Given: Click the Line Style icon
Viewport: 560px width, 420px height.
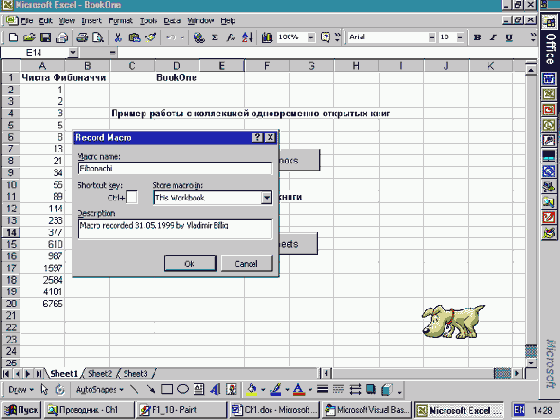Looking at the screenshot, I should tap(322, 389).
